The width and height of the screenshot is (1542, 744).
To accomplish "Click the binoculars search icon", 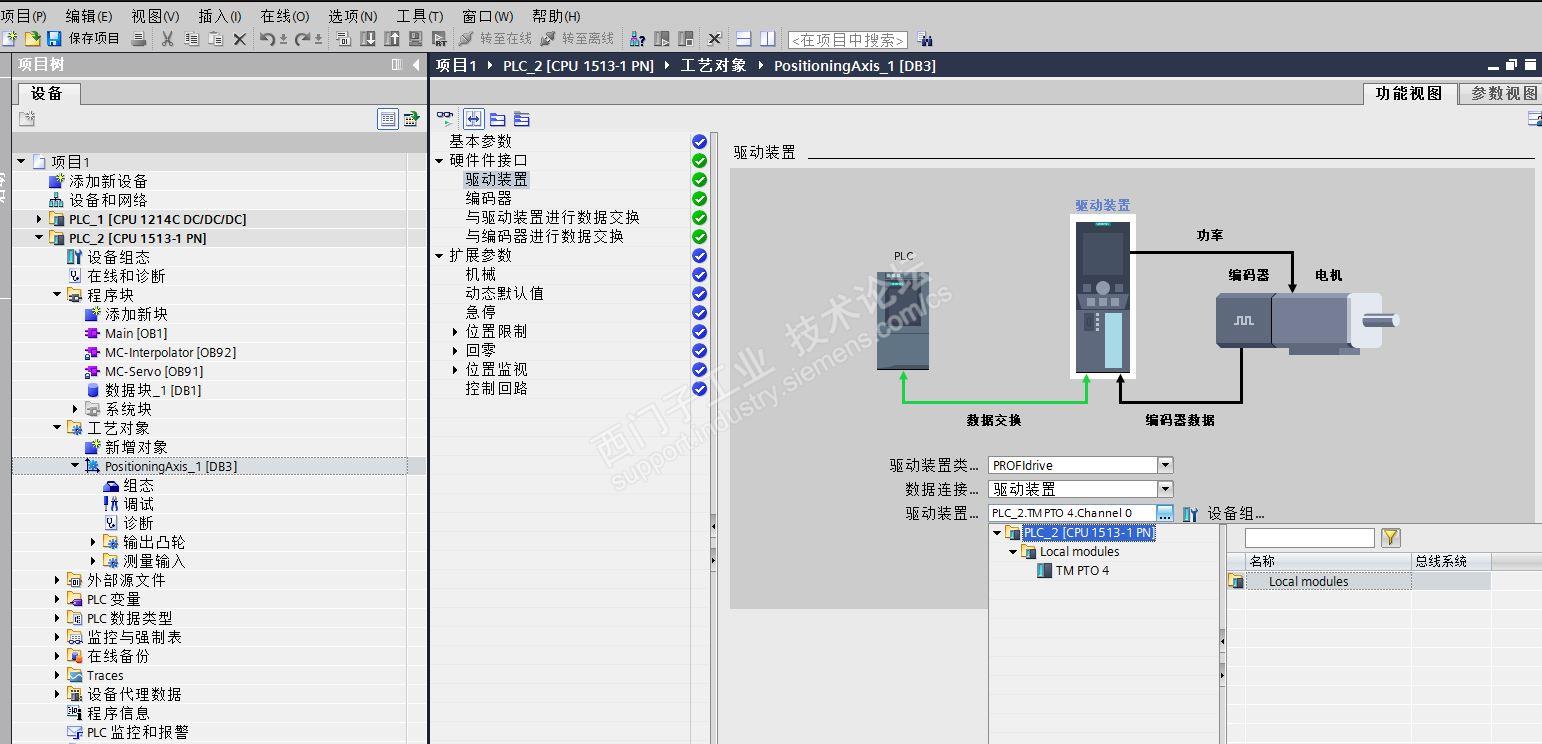I will [x=925, y=39].
